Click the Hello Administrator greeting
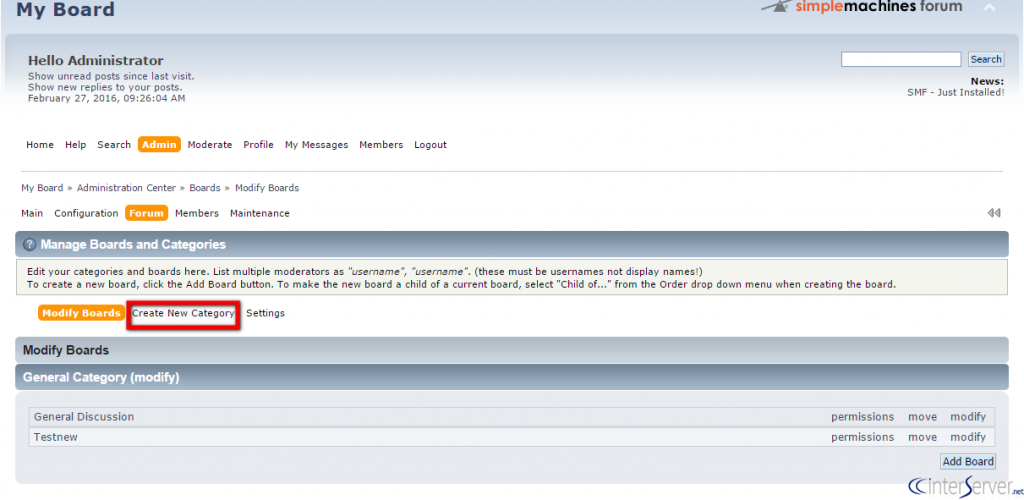The width and height of the screenshot is (1024, 500). click(96, 61)
